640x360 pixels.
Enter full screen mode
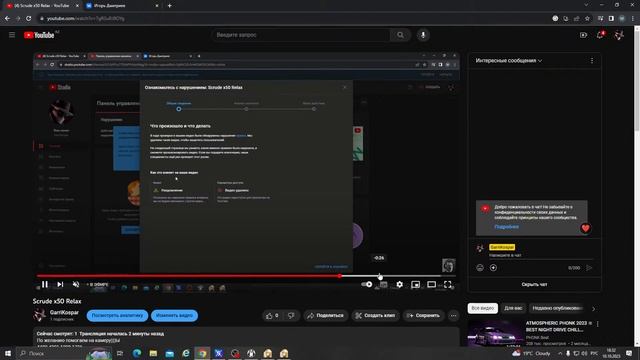coord(448,284)
